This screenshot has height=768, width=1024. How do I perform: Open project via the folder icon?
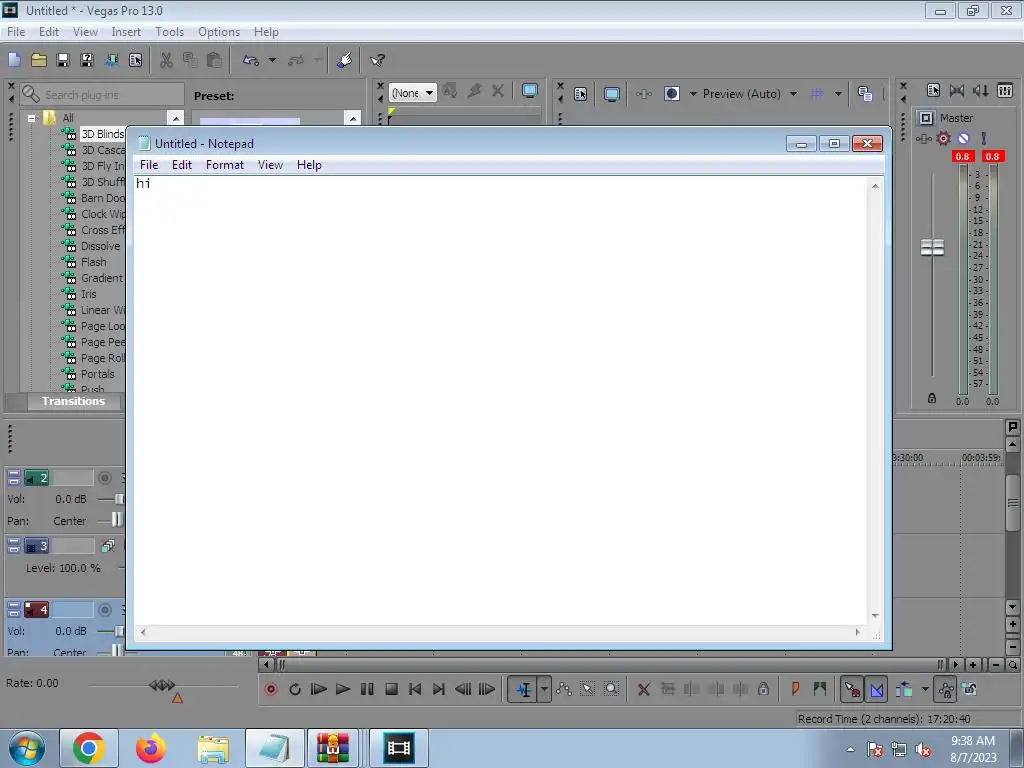(39, 60)
